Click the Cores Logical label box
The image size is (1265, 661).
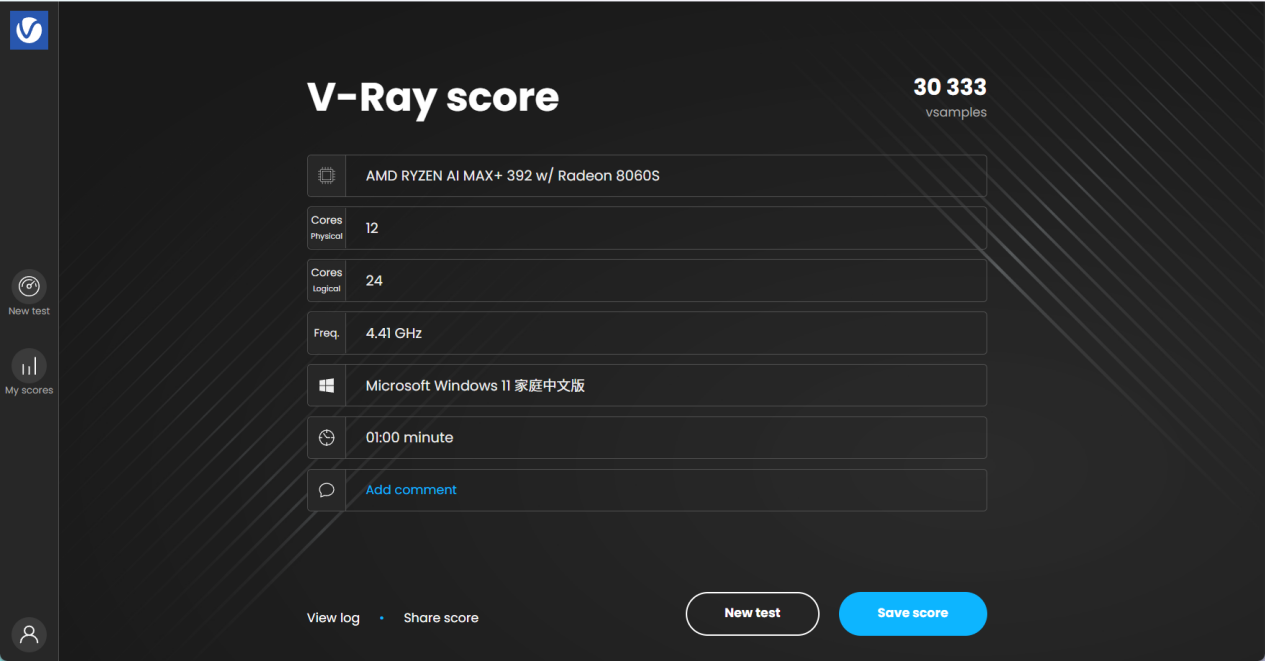[x=326, y=281]
